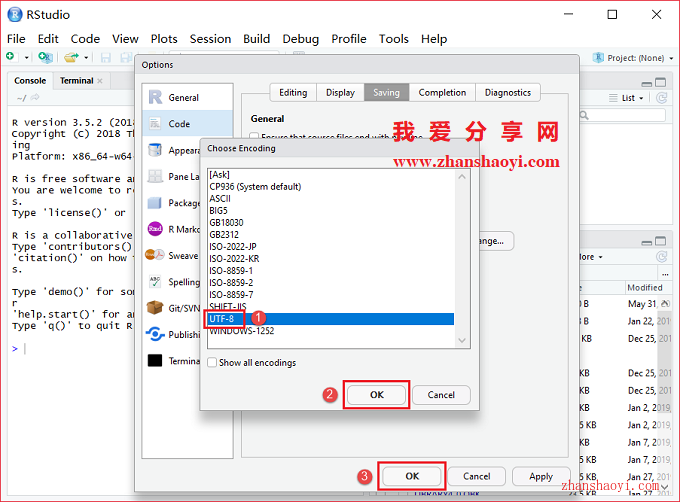
Task: Select the Pane Layout options category
Action: tap(173, 176)
